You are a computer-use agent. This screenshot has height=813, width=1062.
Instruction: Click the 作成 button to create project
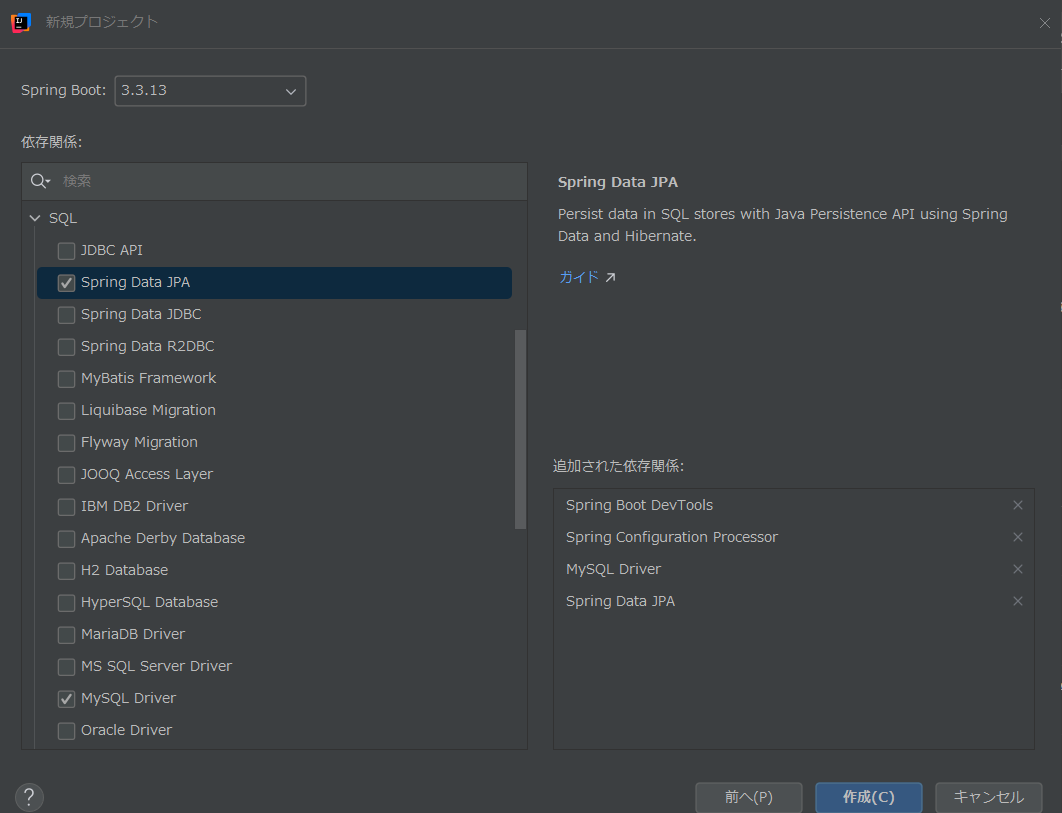868,797
